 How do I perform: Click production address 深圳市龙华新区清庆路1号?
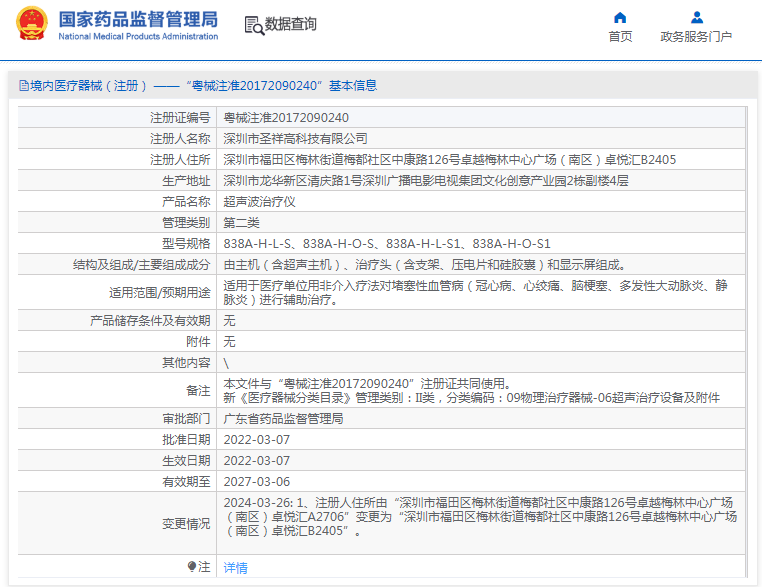(x=426, y=181)
